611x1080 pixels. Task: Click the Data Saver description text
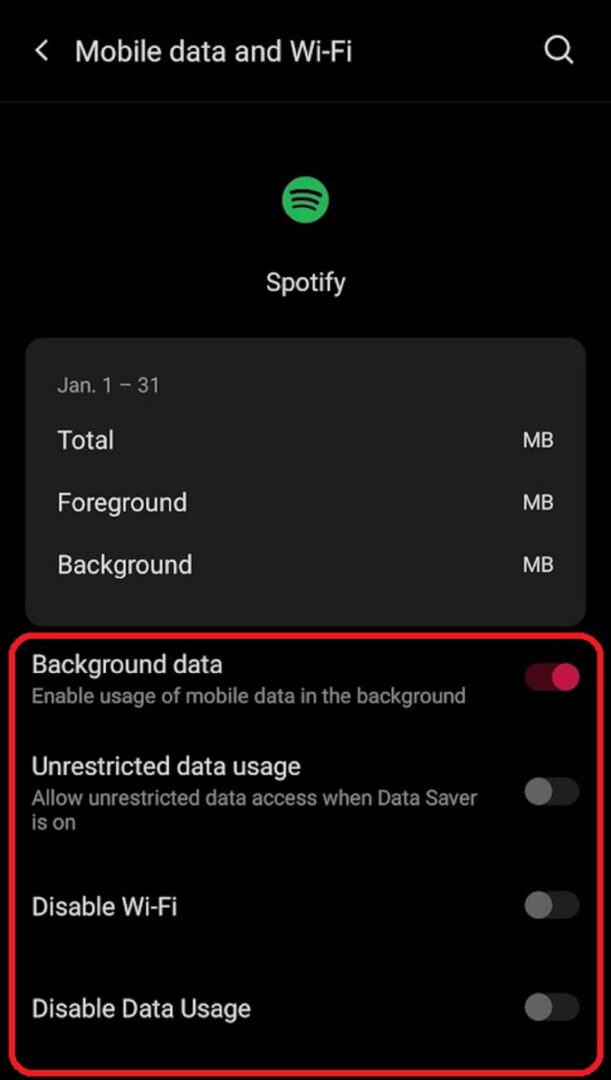click(254, 810)
